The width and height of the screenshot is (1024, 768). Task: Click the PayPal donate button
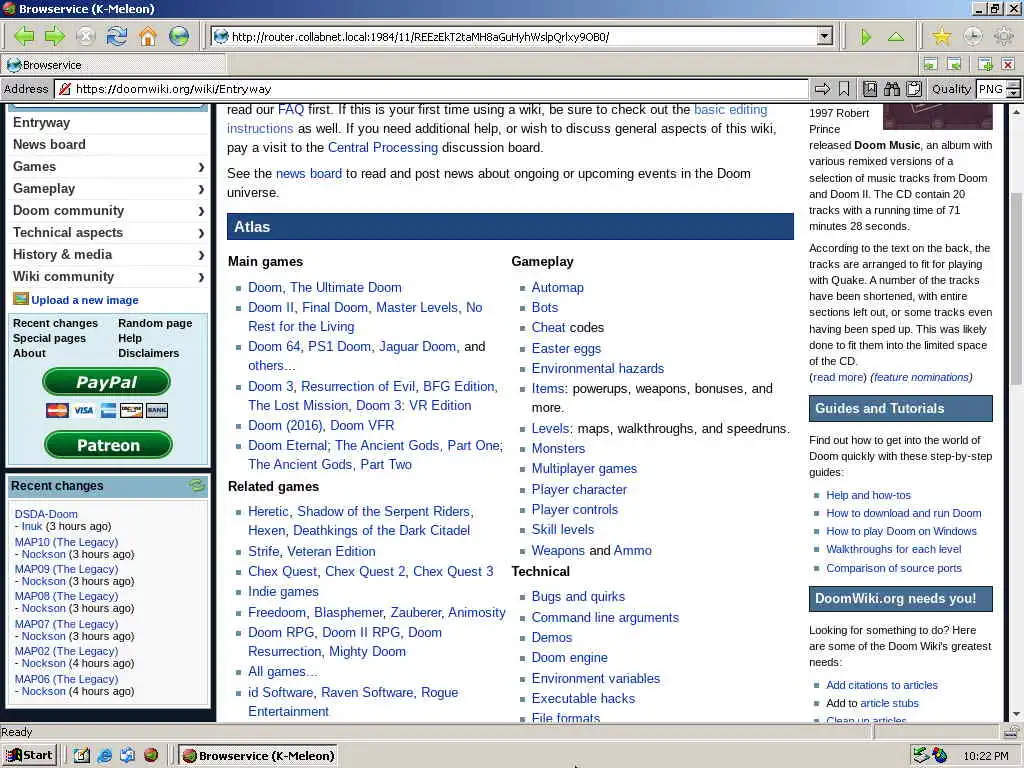(x=106, y=382)
